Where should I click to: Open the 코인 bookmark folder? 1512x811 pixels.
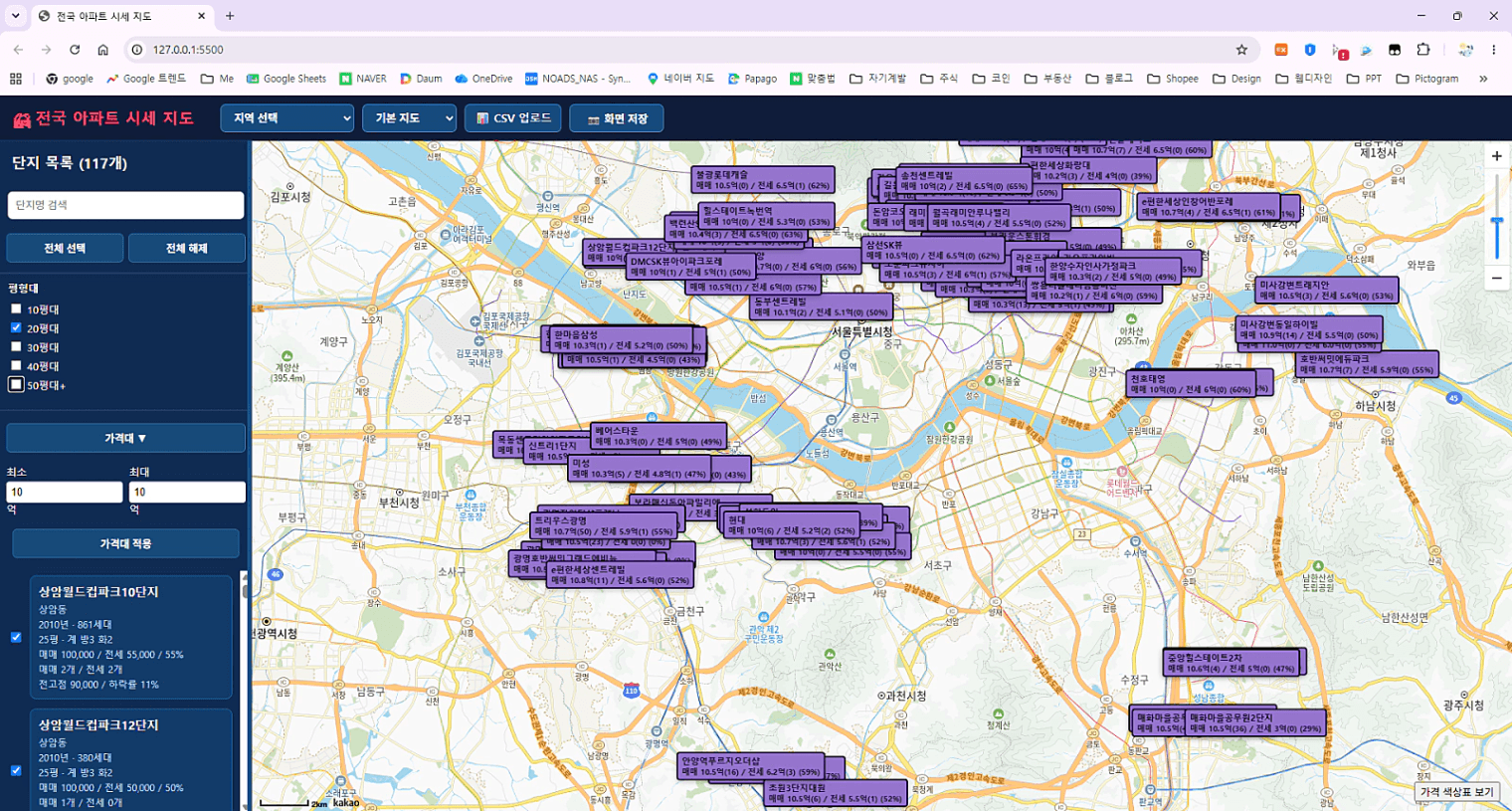(992, 79)
